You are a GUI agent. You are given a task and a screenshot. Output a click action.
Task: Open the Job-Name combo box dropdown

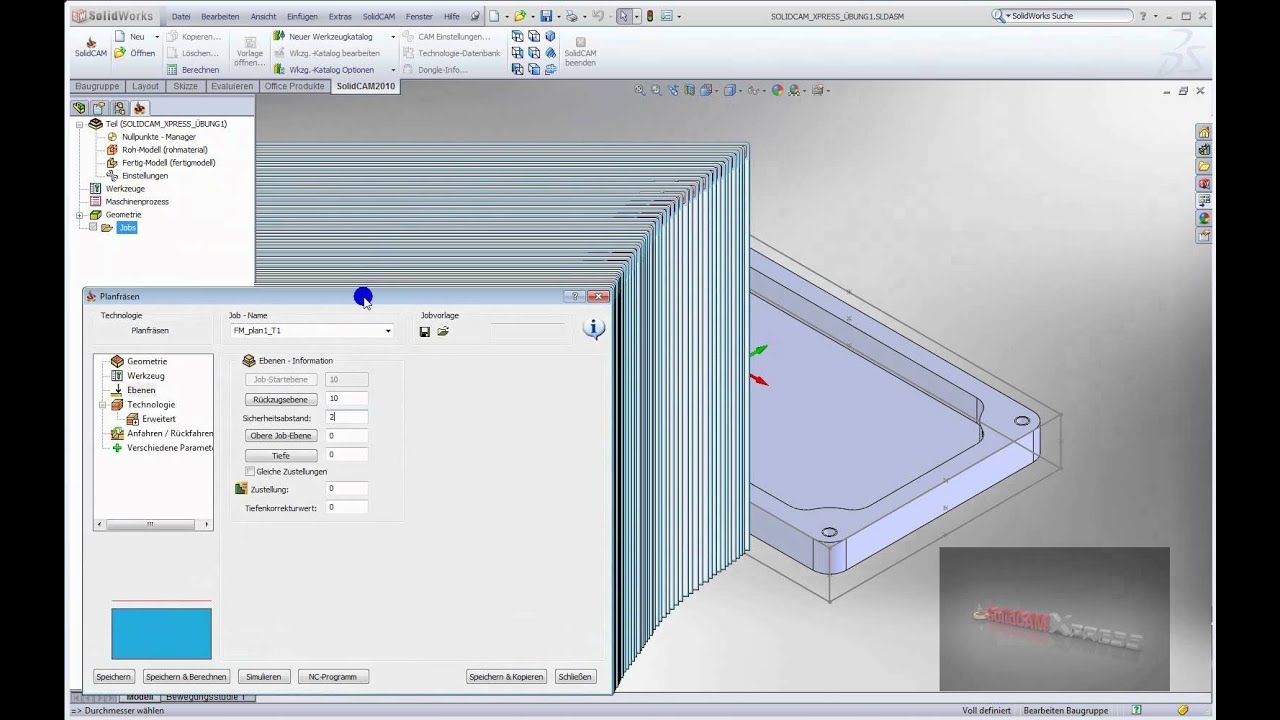tap(388, 331)
